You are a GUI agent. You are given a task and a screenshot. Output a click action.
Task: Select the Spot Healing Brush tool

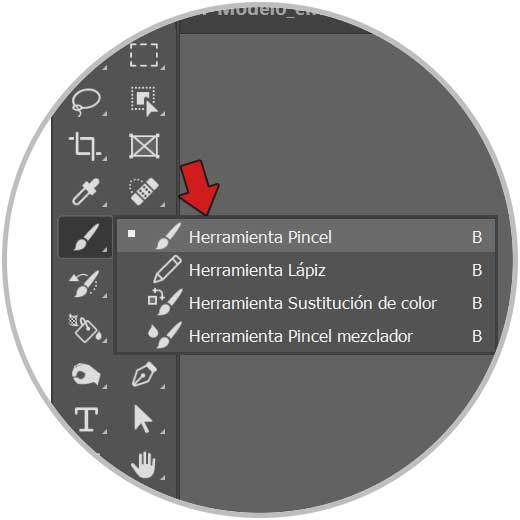coord(144,191)
